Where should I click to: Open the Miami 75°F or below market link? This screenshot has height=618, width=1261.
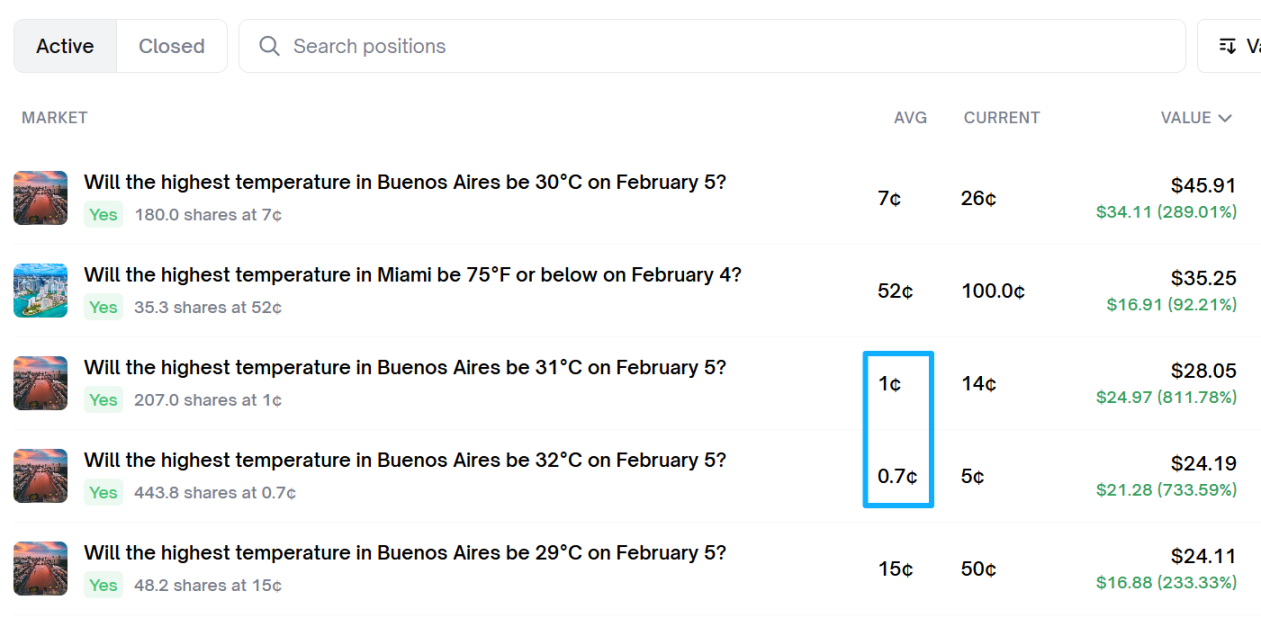[412, 275]
